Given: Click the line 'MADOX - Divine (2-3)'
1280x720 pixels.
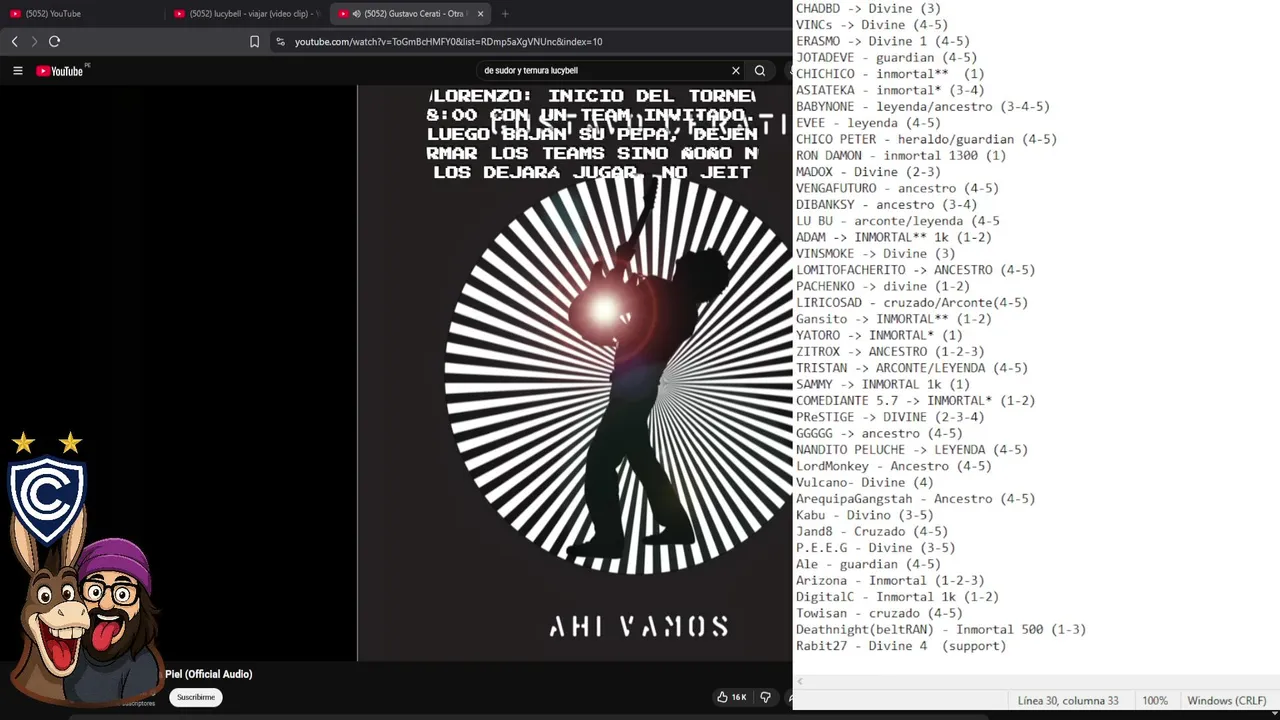Looking at the screenshot, I should [x=868, y=172].
